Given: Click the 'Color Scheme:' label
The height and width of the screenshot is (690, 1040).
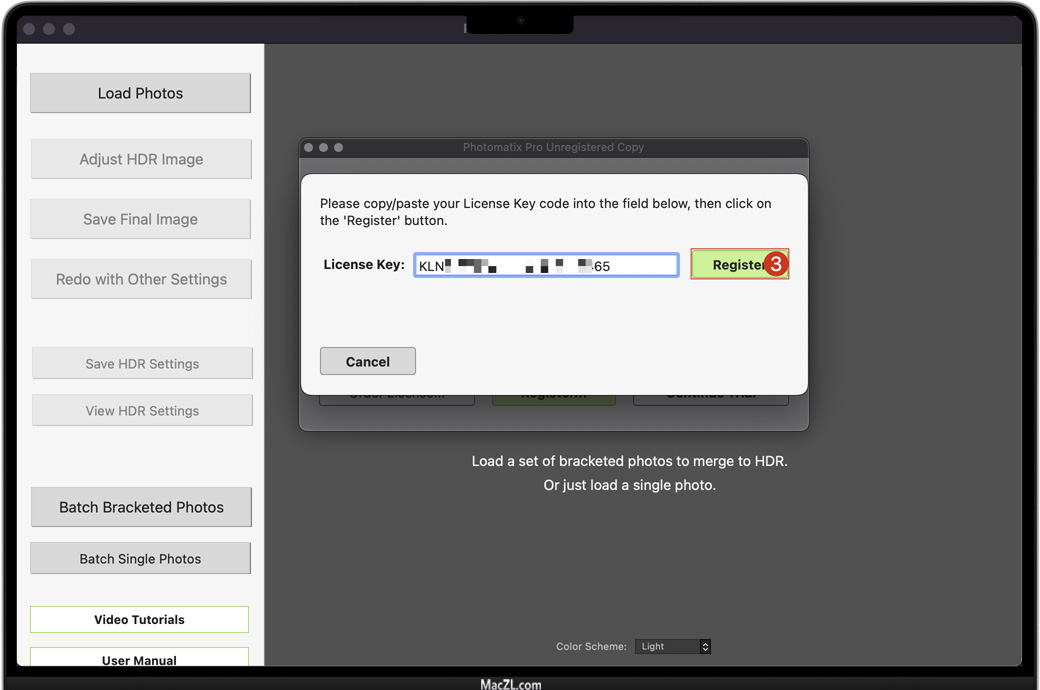Looking at the screenshot, I should tap(591, 646).
